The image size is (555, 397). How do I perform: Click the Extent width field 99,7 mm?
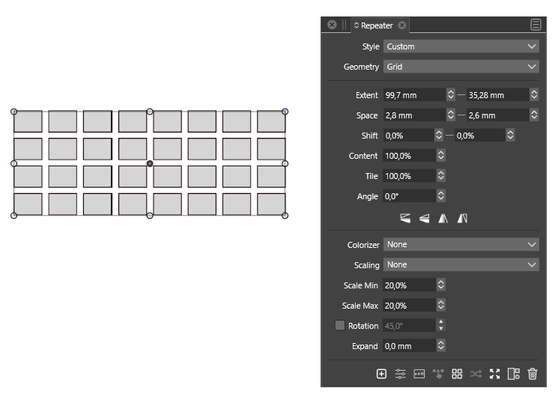414,95
